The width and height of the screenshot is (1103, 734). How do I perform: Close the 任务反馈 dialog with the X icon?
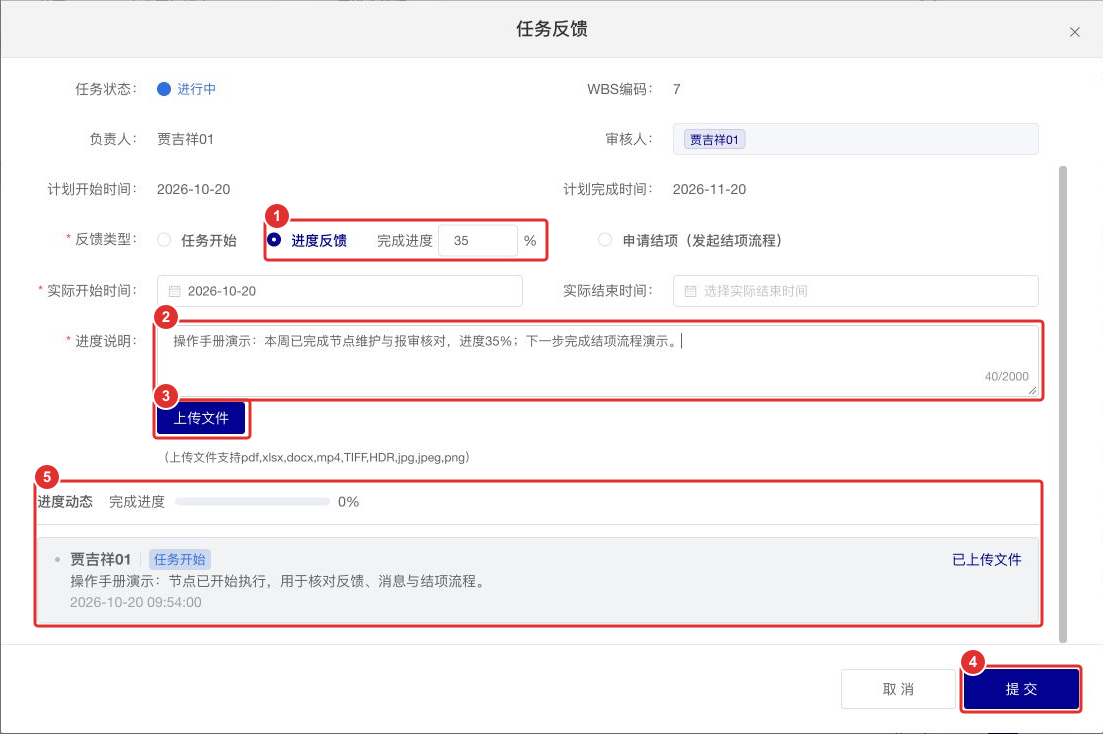click(x=1074, y=32)
